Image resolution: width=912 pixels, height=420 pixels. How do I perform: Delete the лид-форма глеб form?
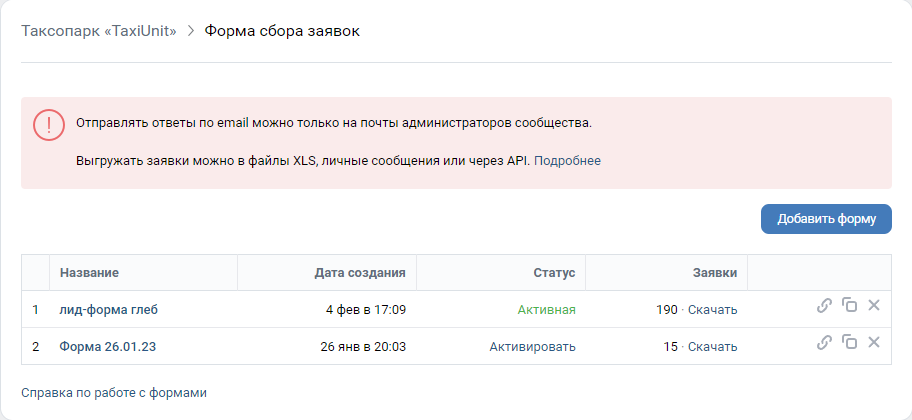pyautogui.click(x=874, y=305)
